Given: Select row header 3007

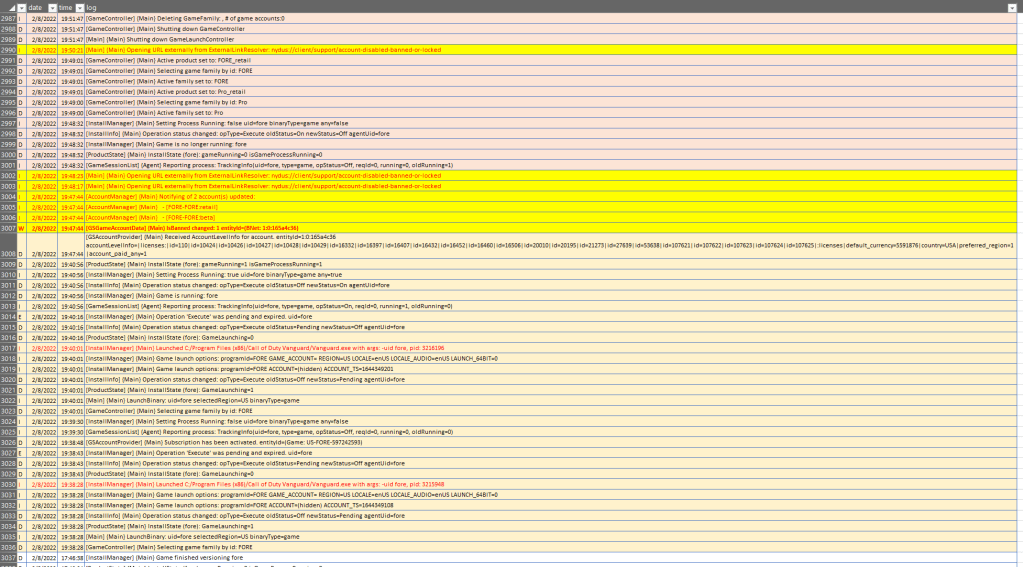Looking at the screenshot, I should (8, 228).
